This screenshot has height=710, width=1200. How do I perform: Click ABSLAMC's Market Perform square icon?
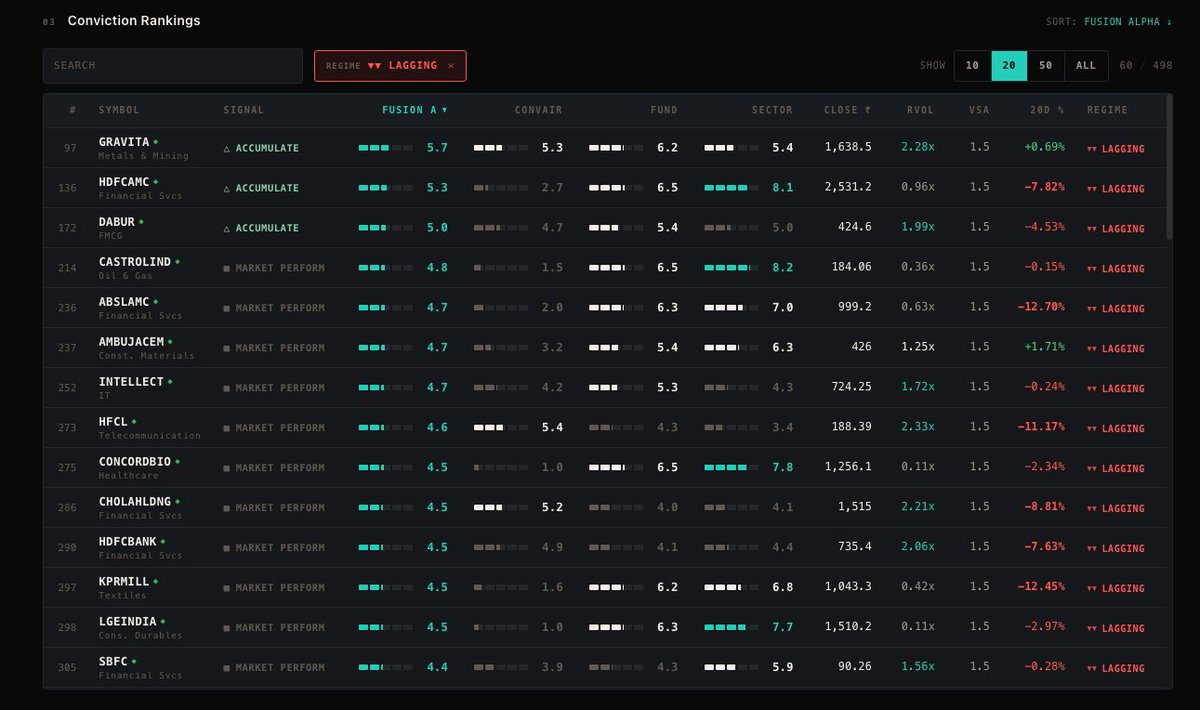[x=227, y=308]
